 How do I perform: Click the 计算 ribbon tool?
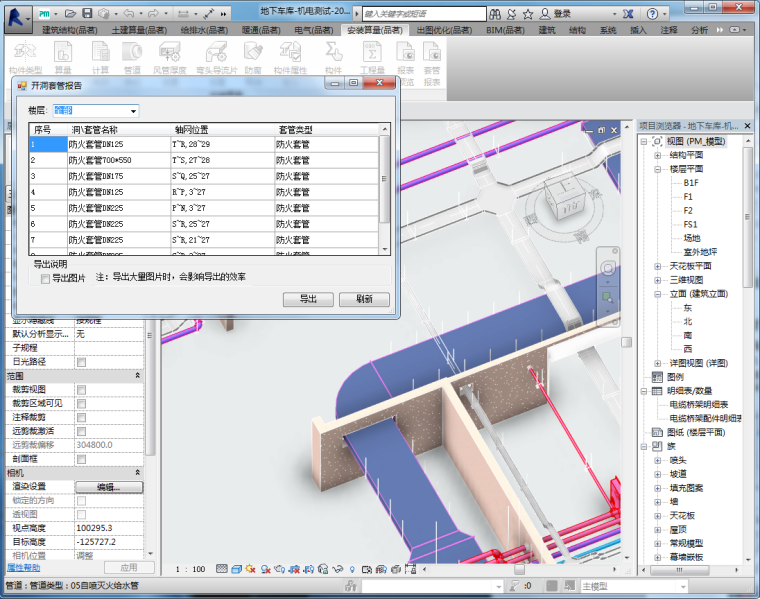pyautogui.click(x=100, y=58)
